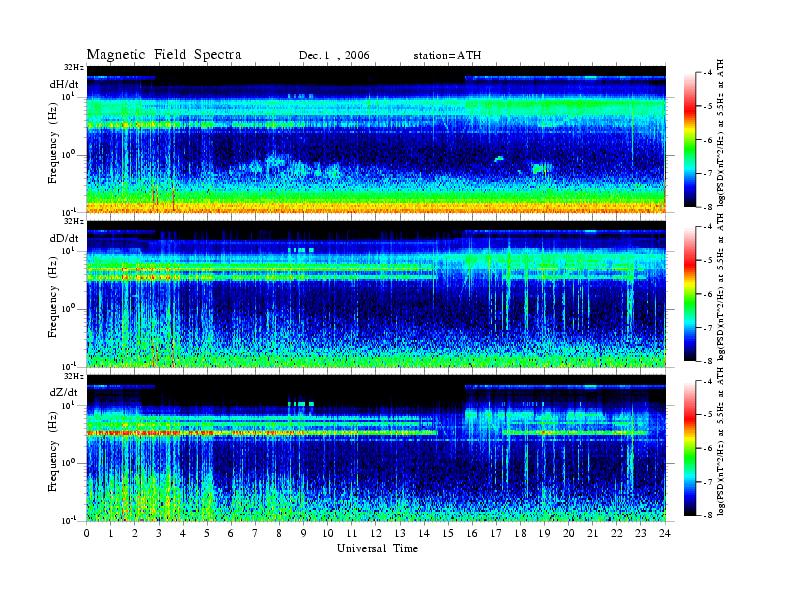Screen dimensions: 792x612
Task: Click hour tick "9" on the time axis
Action: [304, 533]
